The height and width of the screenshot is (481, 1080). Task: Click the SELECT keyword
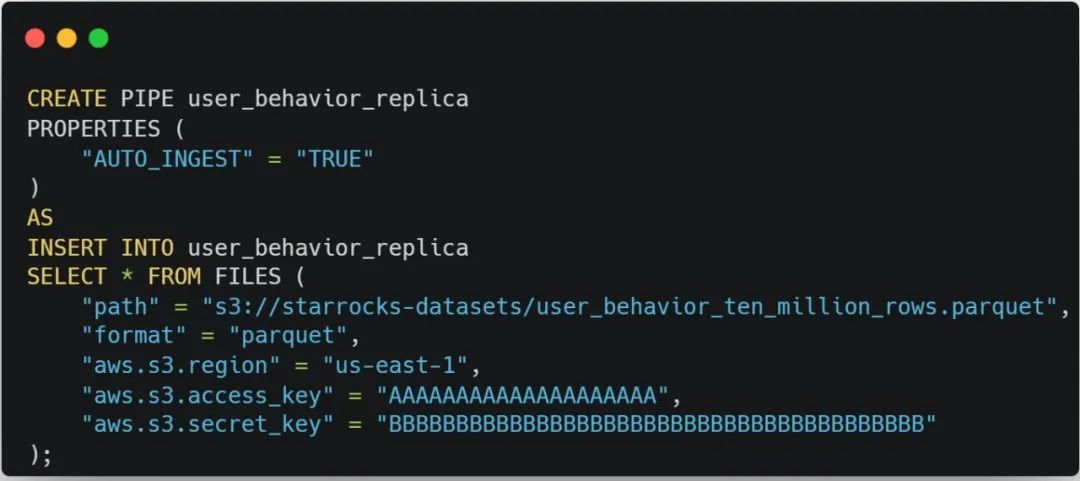67,277
